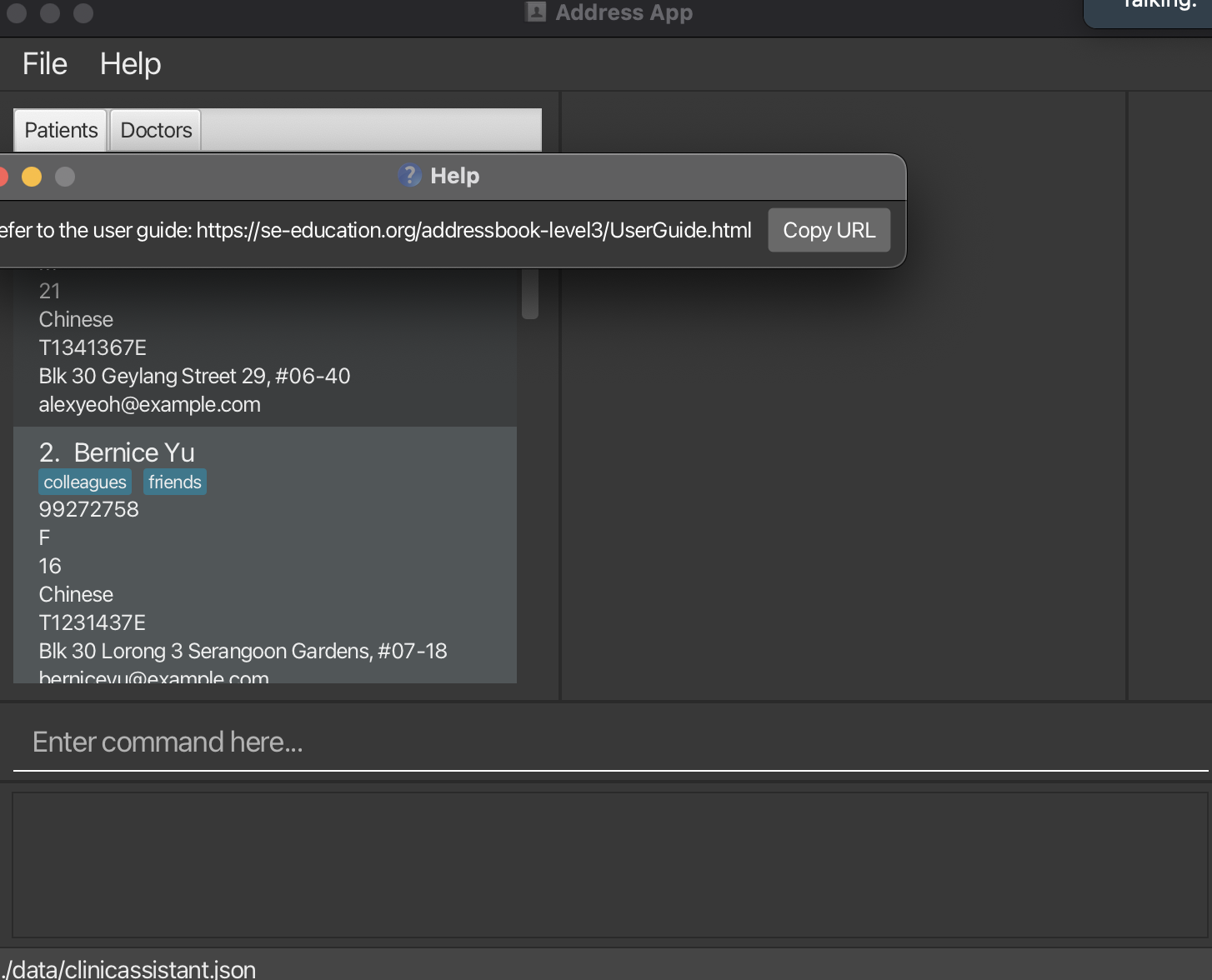Screen dimensions: 1212x980
Task: Click the question mark icon in Help title
Action: [409, 176]
